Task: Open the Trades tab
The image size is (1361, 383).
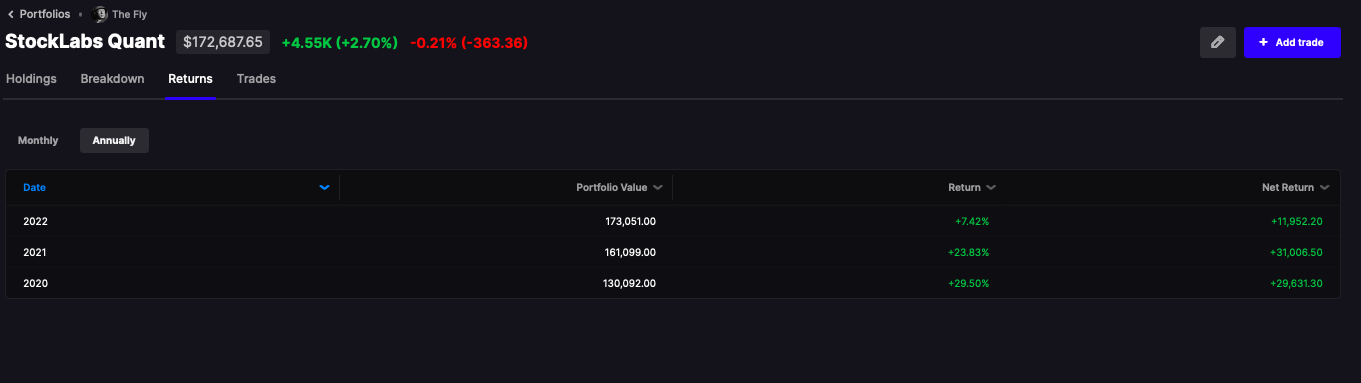Action: click(256, 79)
